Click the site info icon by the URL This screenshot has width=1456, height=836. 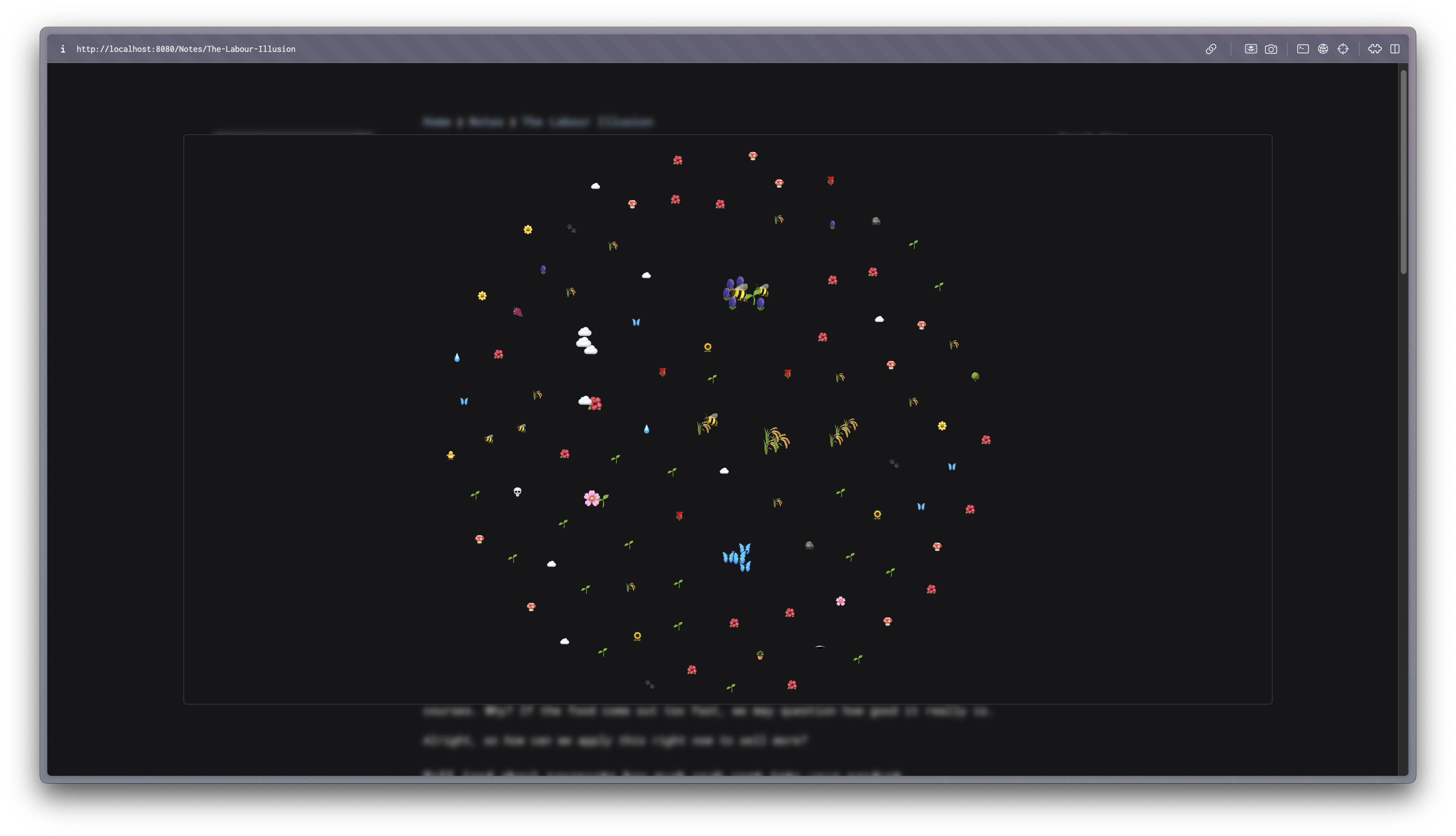[63, 49]
